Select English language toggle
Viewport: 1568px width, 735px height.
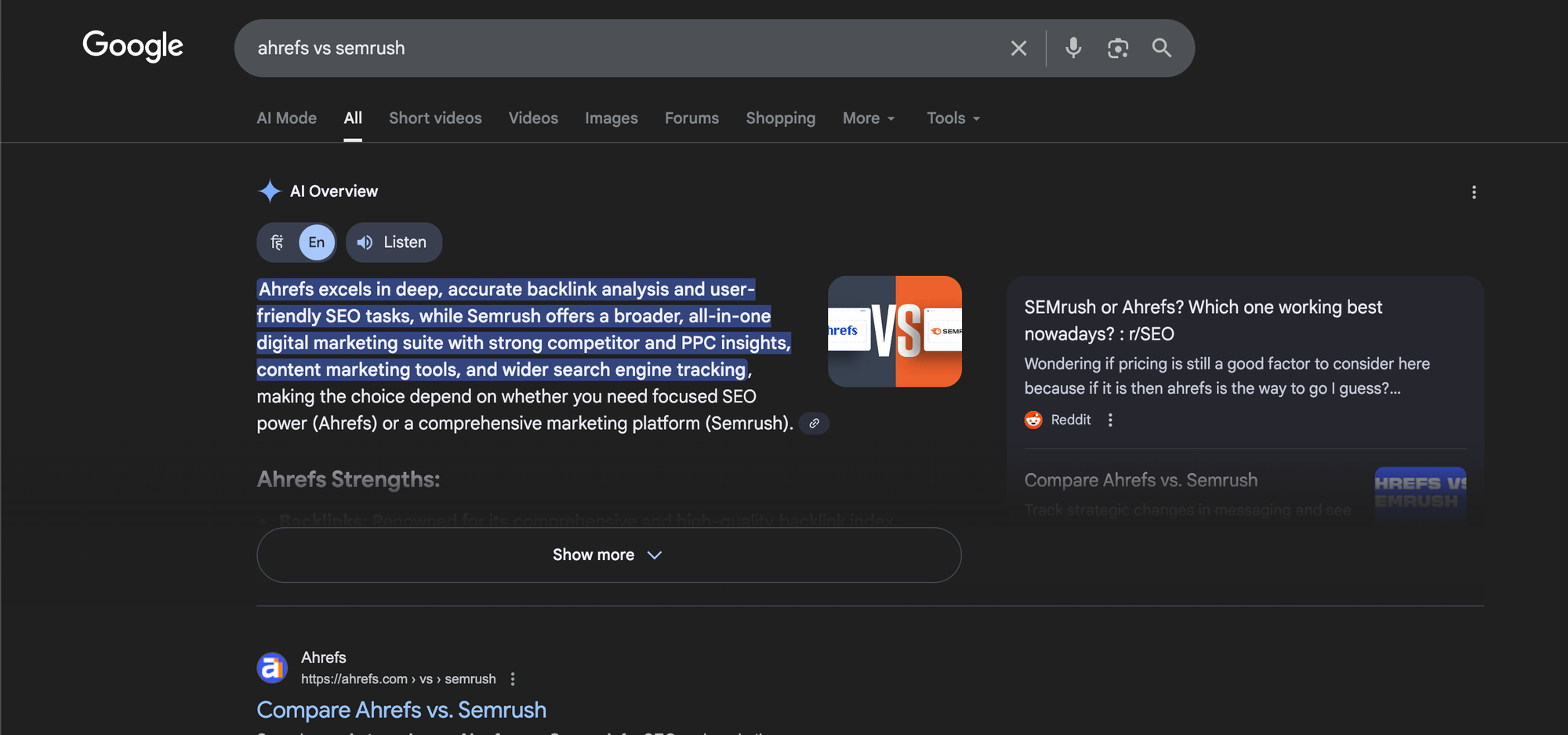point(316,242)
